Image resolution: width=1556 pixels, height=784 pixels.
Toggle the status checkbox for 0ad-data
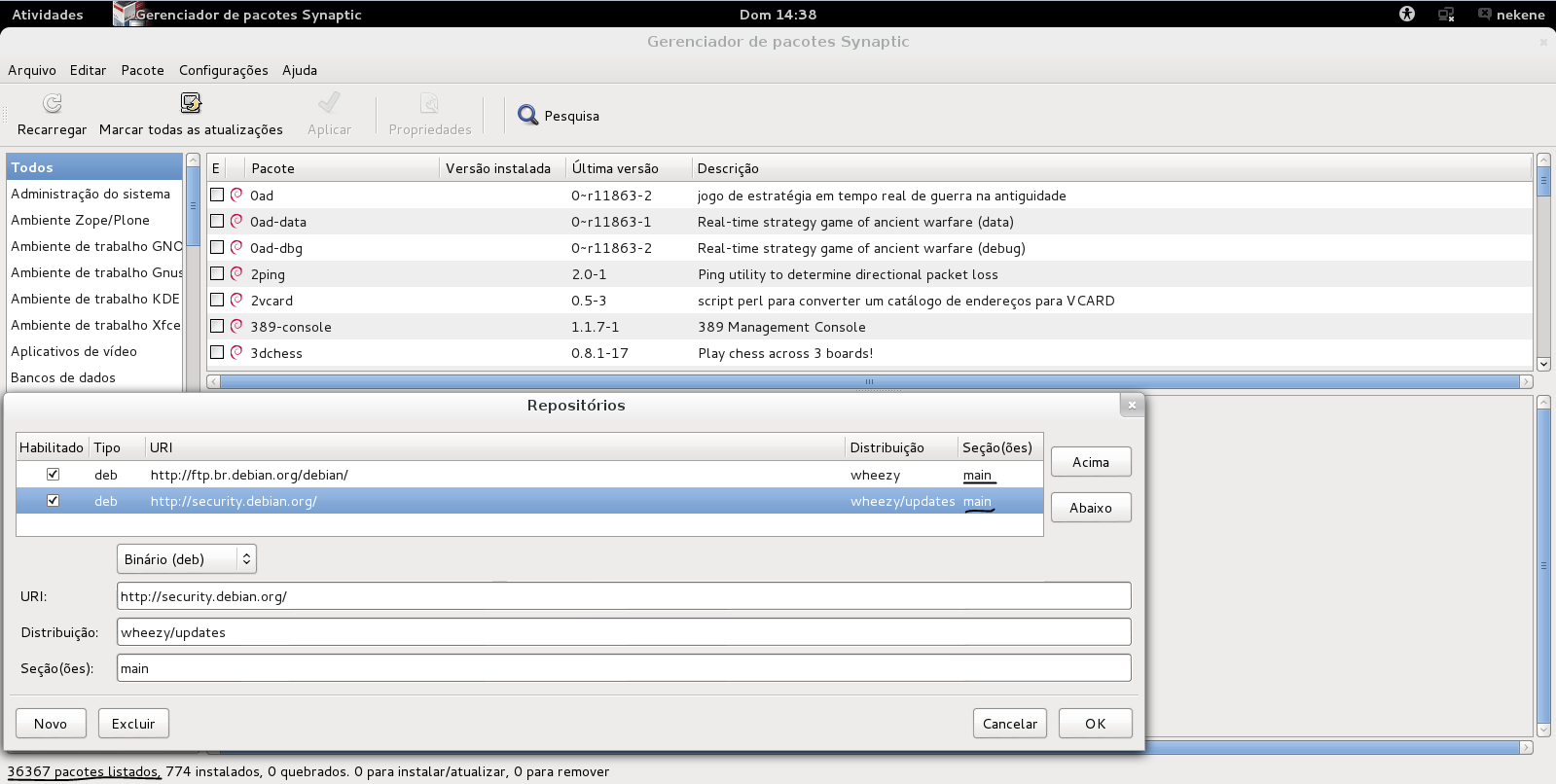[217, 221]
